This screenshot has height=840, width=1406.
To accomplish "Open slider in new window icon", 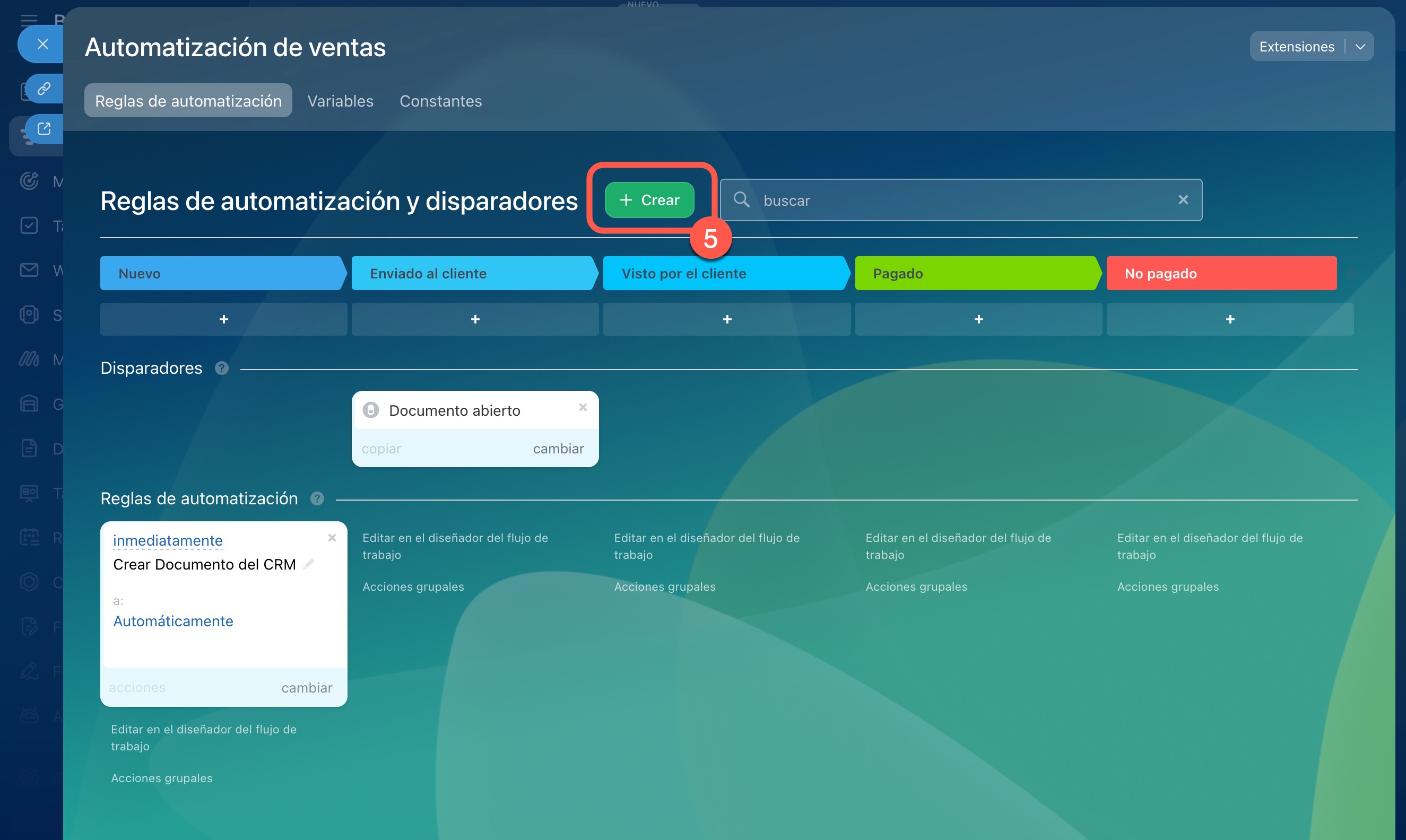I will click(44, 129).
